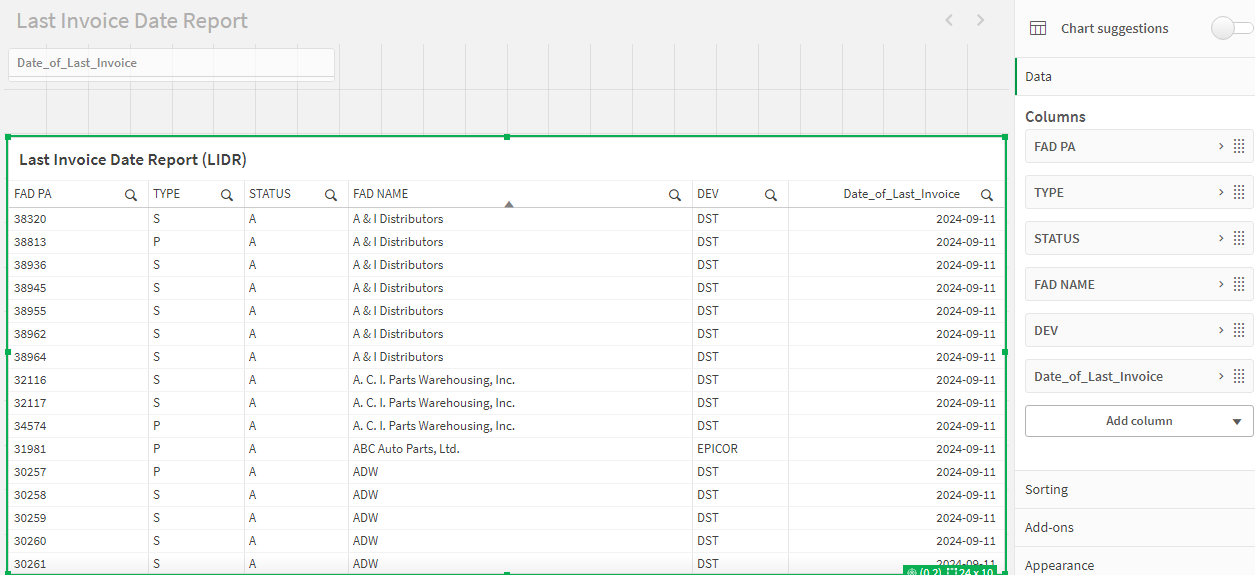1255x575 pixels.
Task: Search the FAD NAME column
Action: [675, 195]
